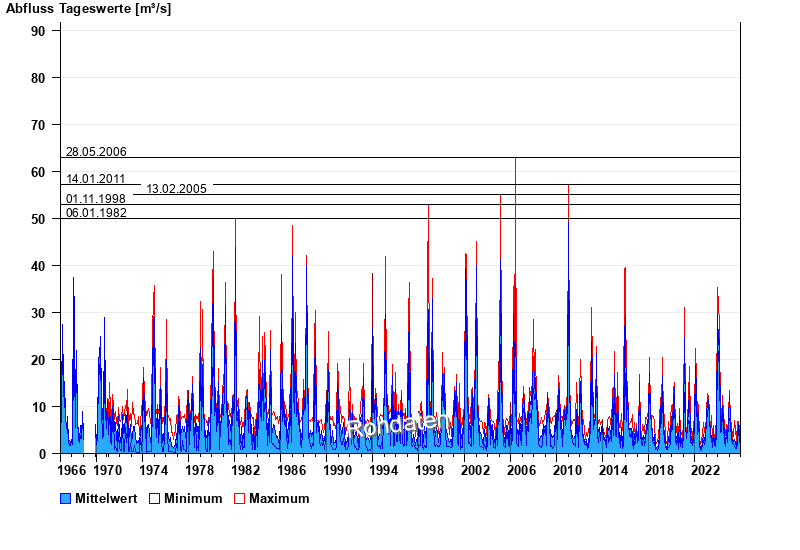Viewport: 800px width, 550px height.
Task: Click the 28.05.2006 peak date label
Action: [x=96, y=152]
